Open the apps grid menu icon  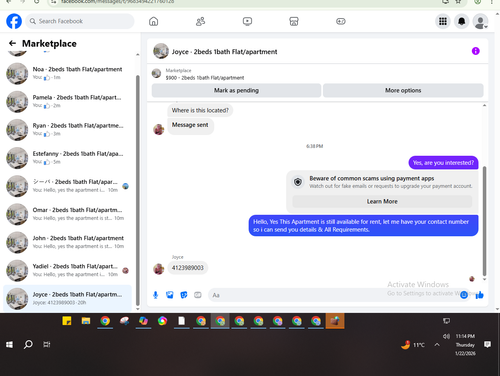[x=443, y=21]
